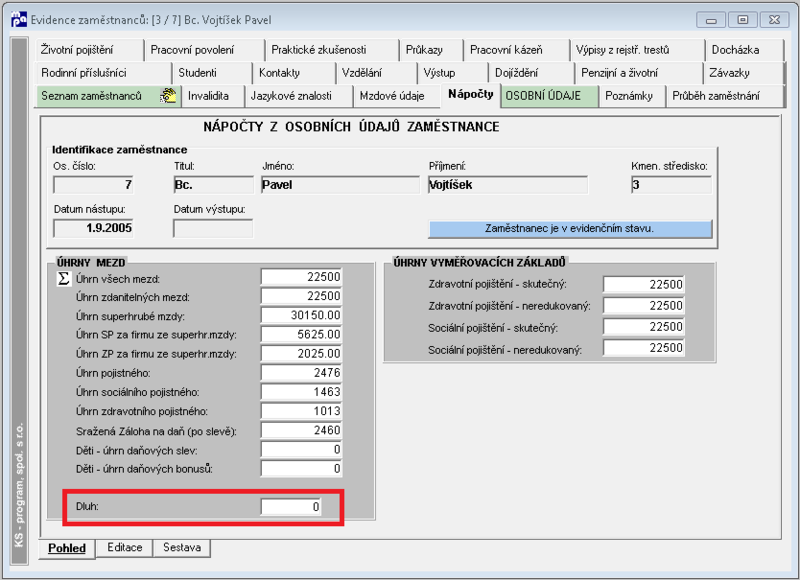Click the hand icon on Seznam zaměstnanců tab

168,95
